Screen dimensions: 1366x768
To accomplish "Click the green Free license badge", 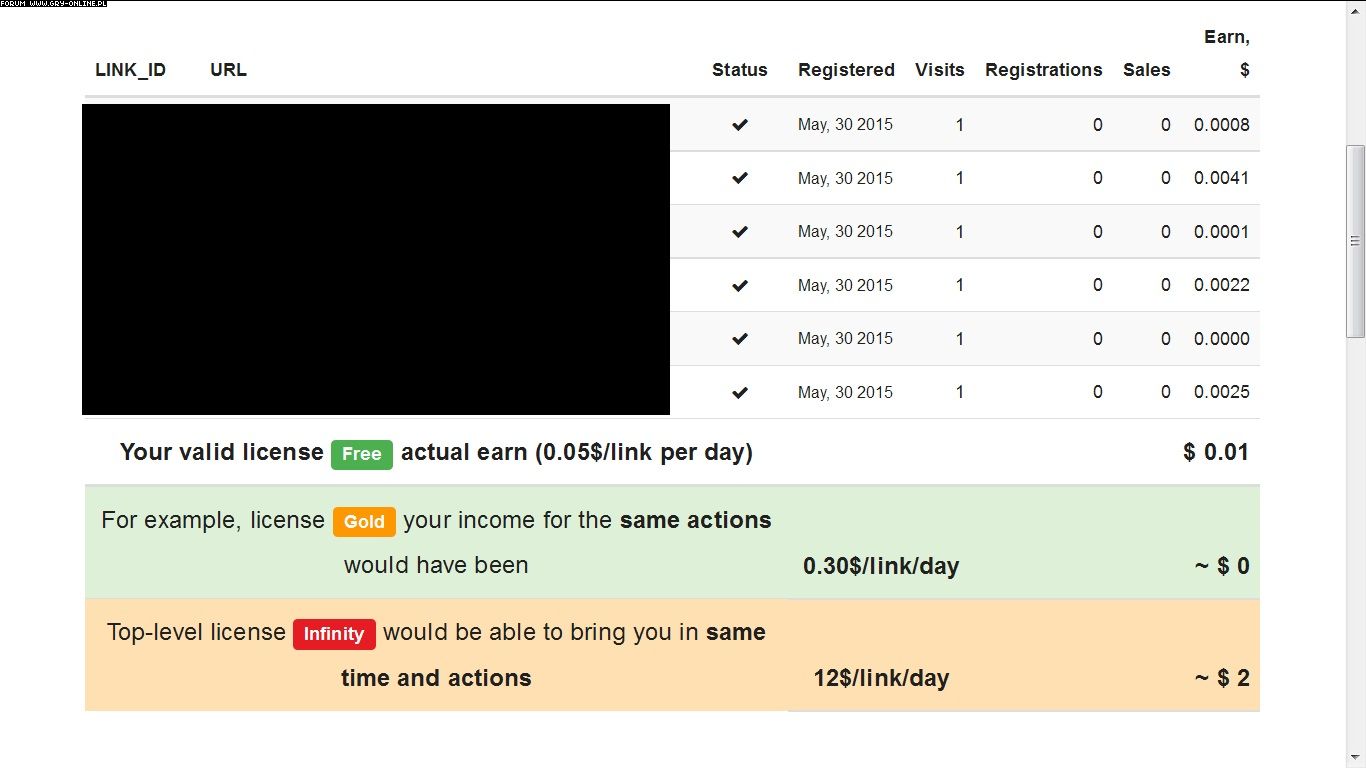I will click(362, 454).
